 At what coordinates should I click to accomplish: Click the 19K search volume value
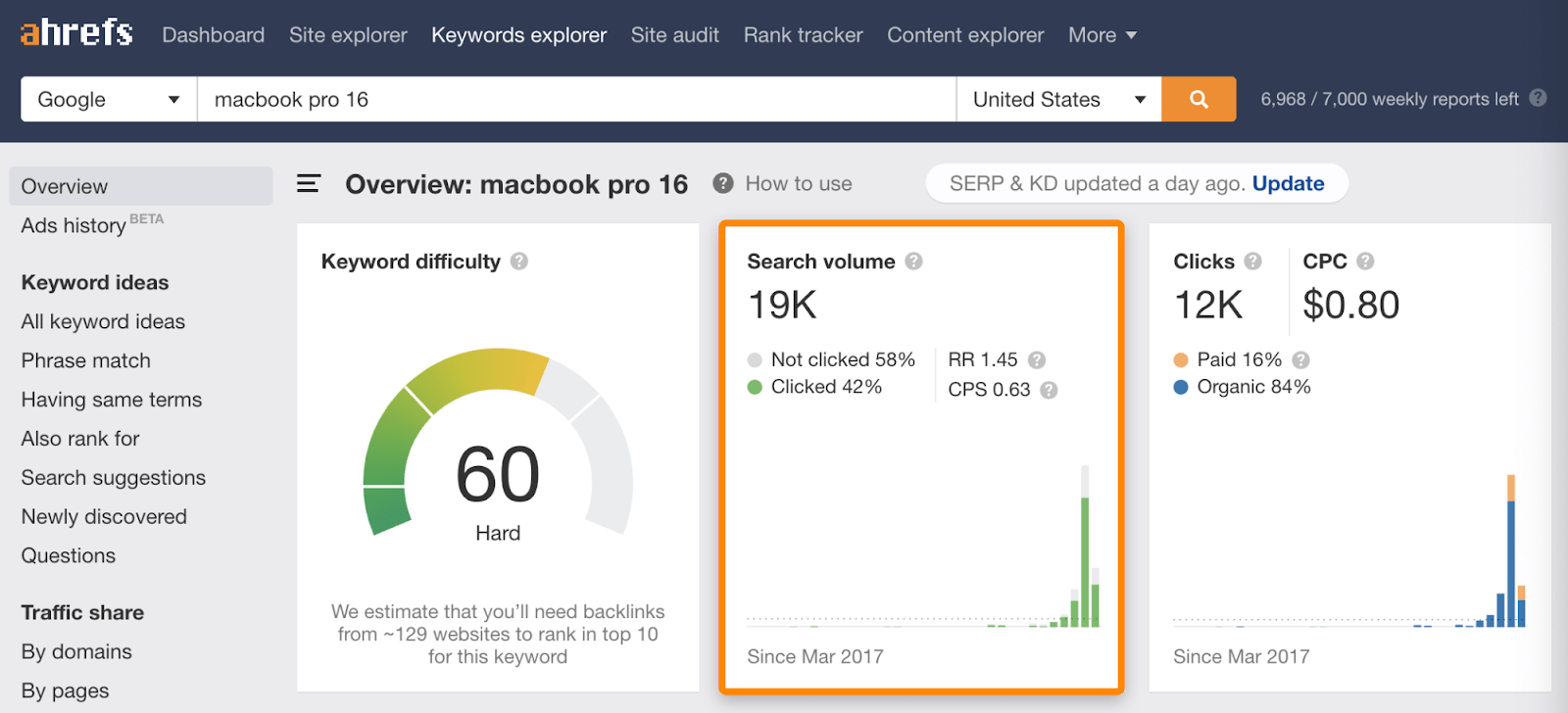(782, 305)
